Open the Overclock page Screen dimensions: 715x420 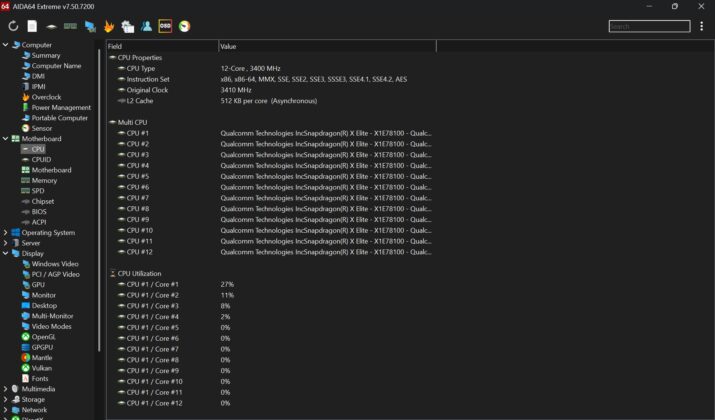[46, 97]
